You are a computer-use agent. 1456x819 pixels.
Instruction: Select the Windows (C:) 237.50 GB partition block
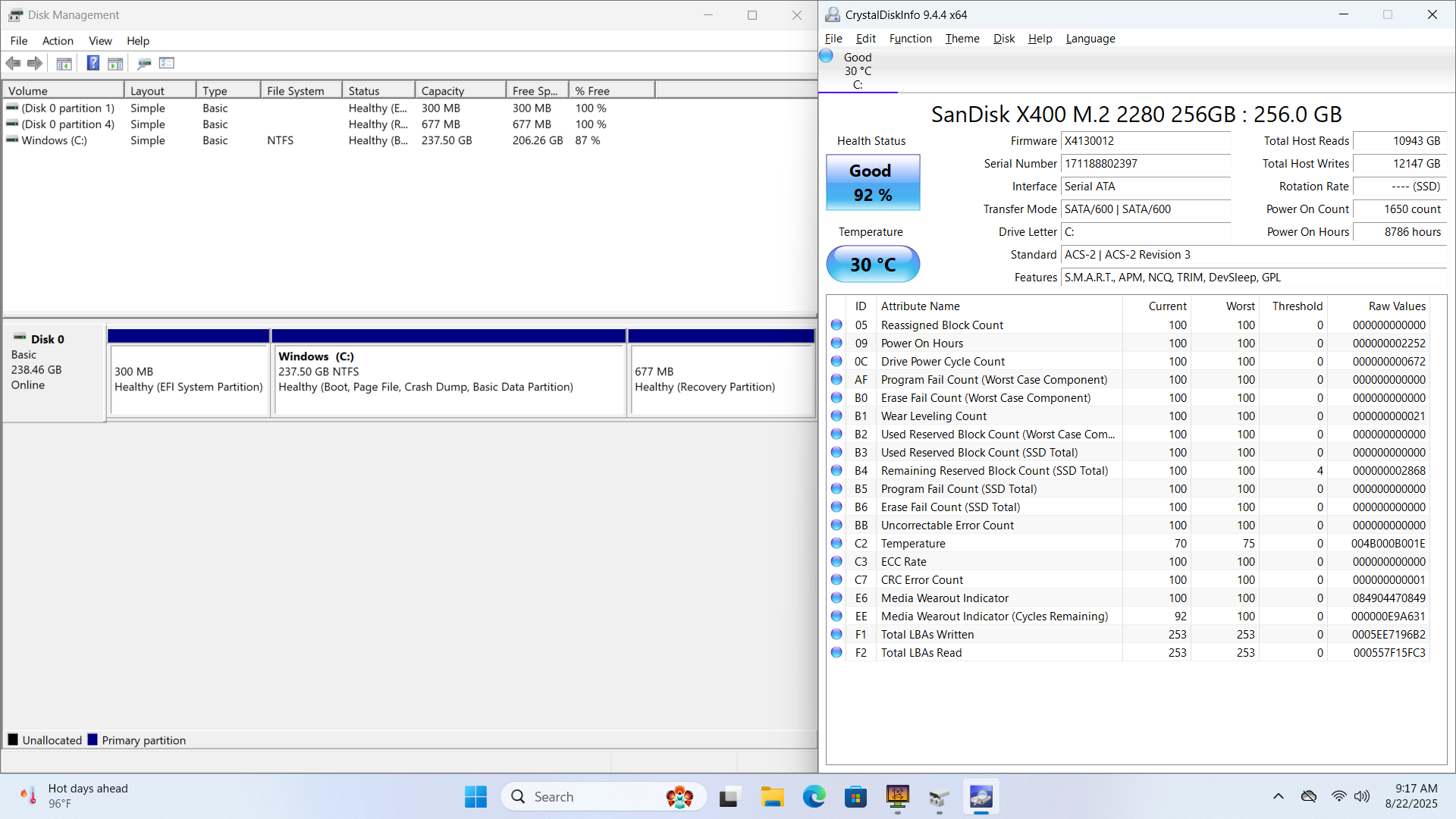[449, 373]
